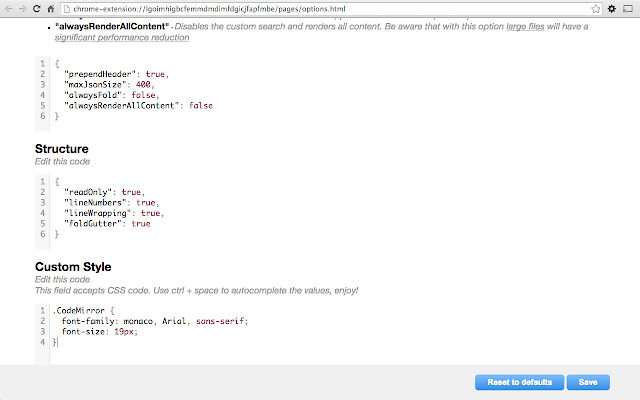Click "significant performance reduction" underlined text

pyautogui.click(x=122, y=38)
